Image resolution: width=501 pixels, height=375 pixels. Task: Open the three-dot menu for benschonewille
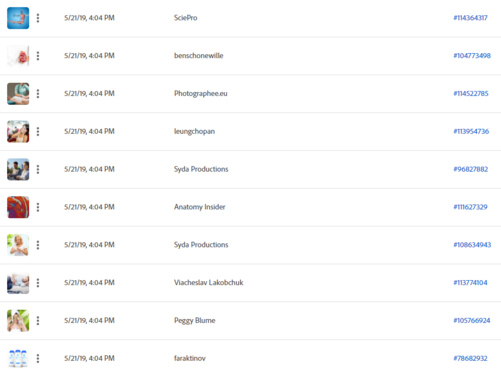(x=38, y=56)
